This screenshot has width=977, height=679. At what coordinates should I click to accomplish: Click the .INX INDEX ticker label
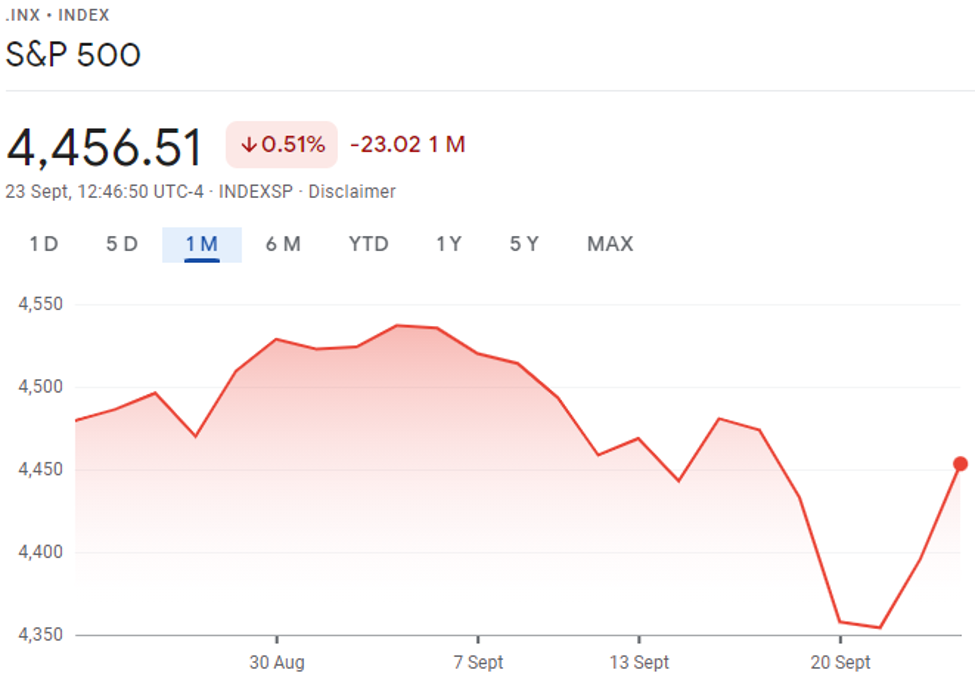[x=58, y=15]
